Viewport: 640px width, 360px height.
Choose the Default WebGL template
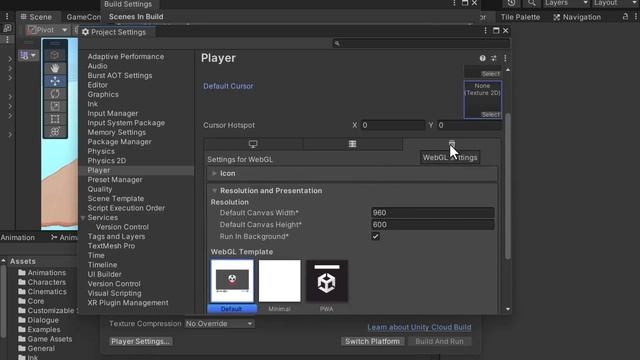click(x=232, y=287)
